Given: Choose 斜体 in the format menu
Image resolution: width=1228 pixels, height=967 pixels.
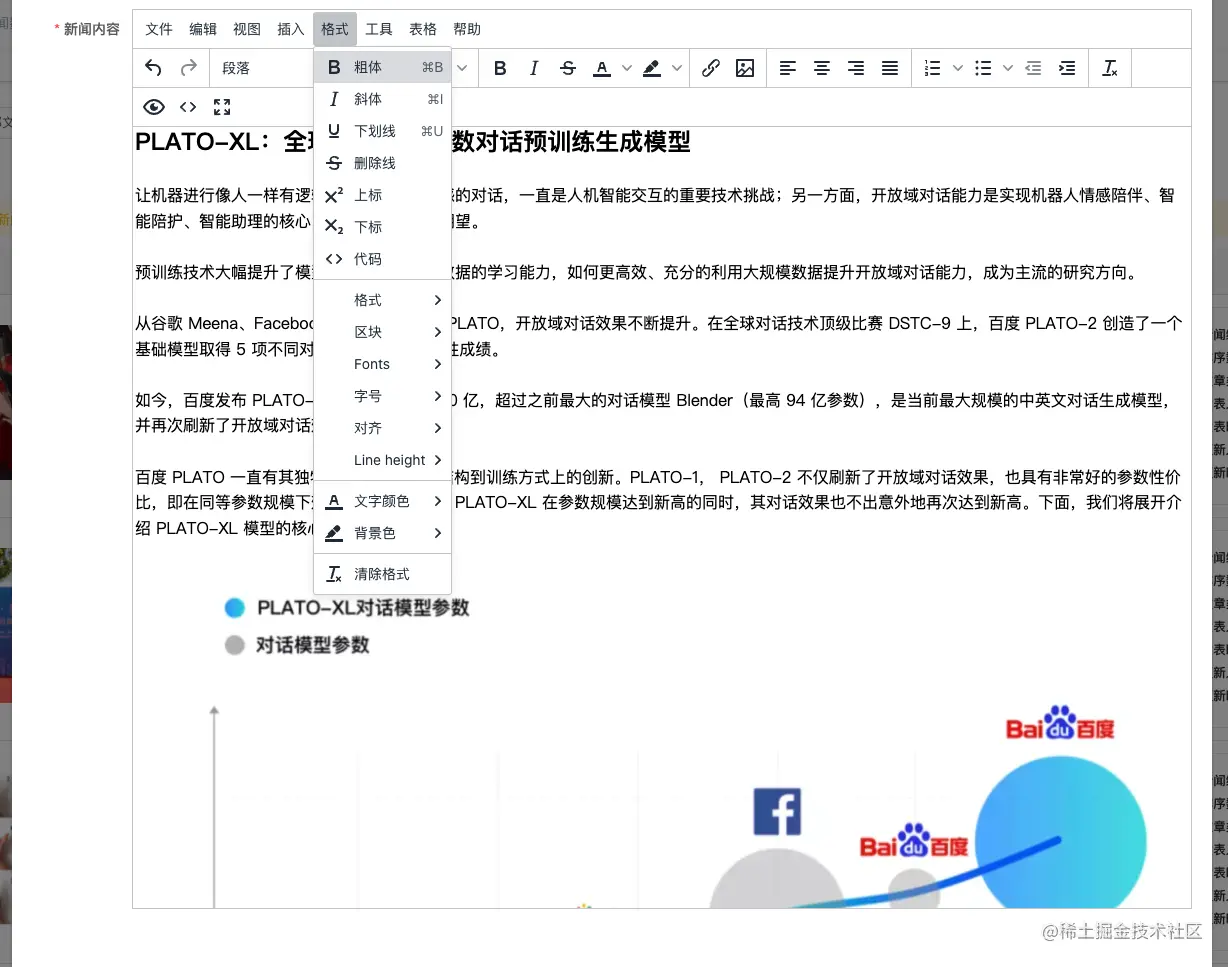Looking at the screenshot, I should point(383,99).
